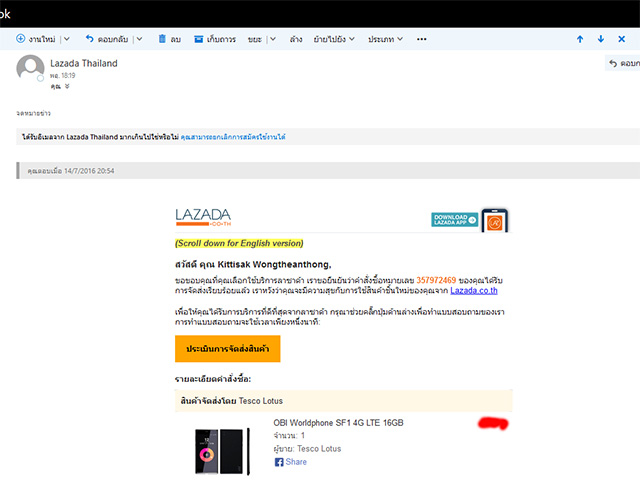The width and height of the screenshot is (640, 481).
Task: Click the orange delivery rating button
Action: coord(228,349)
